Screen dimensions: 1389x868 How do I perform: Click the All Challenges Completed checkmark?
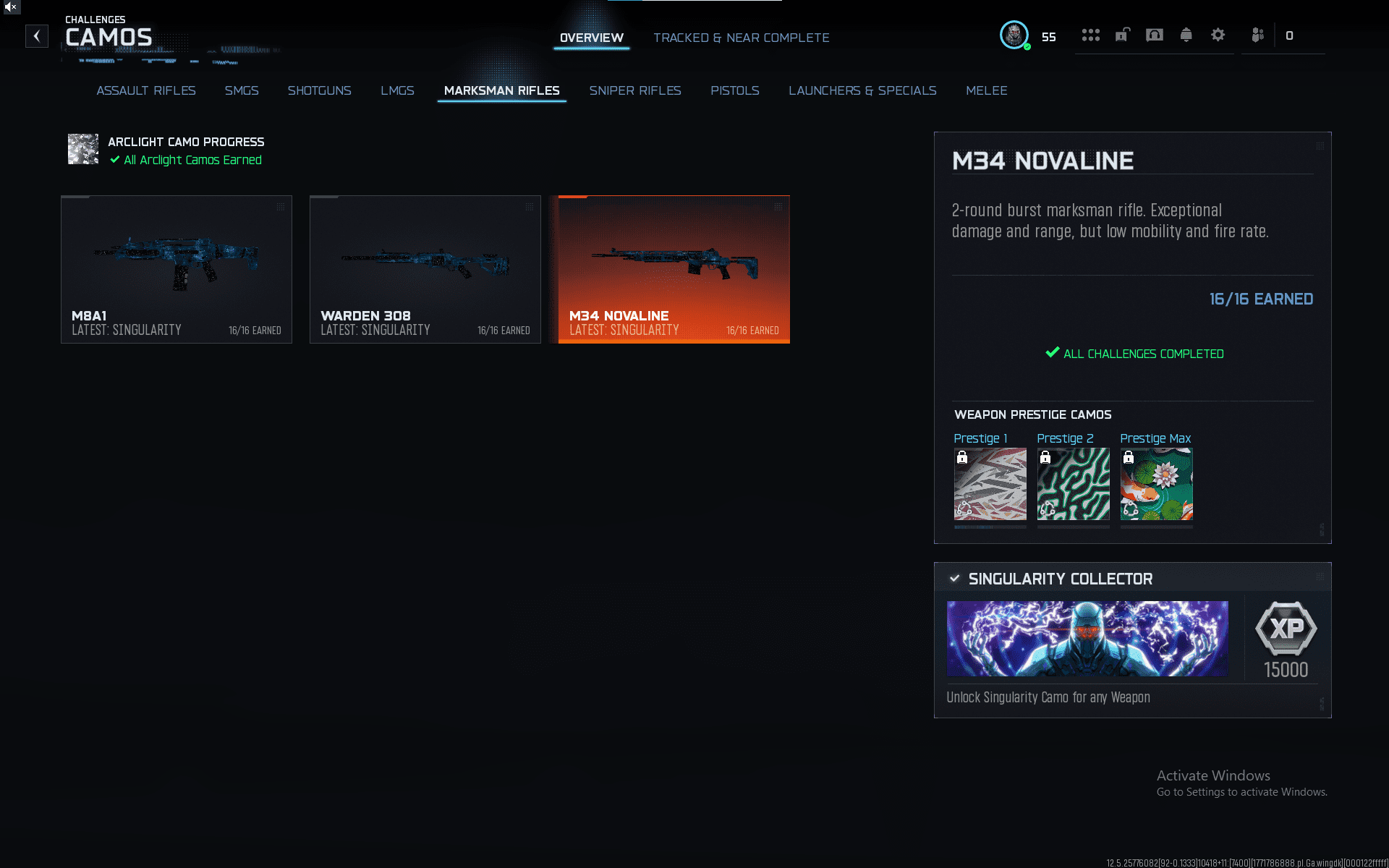pyautogui.click(x=1052, y=353)
